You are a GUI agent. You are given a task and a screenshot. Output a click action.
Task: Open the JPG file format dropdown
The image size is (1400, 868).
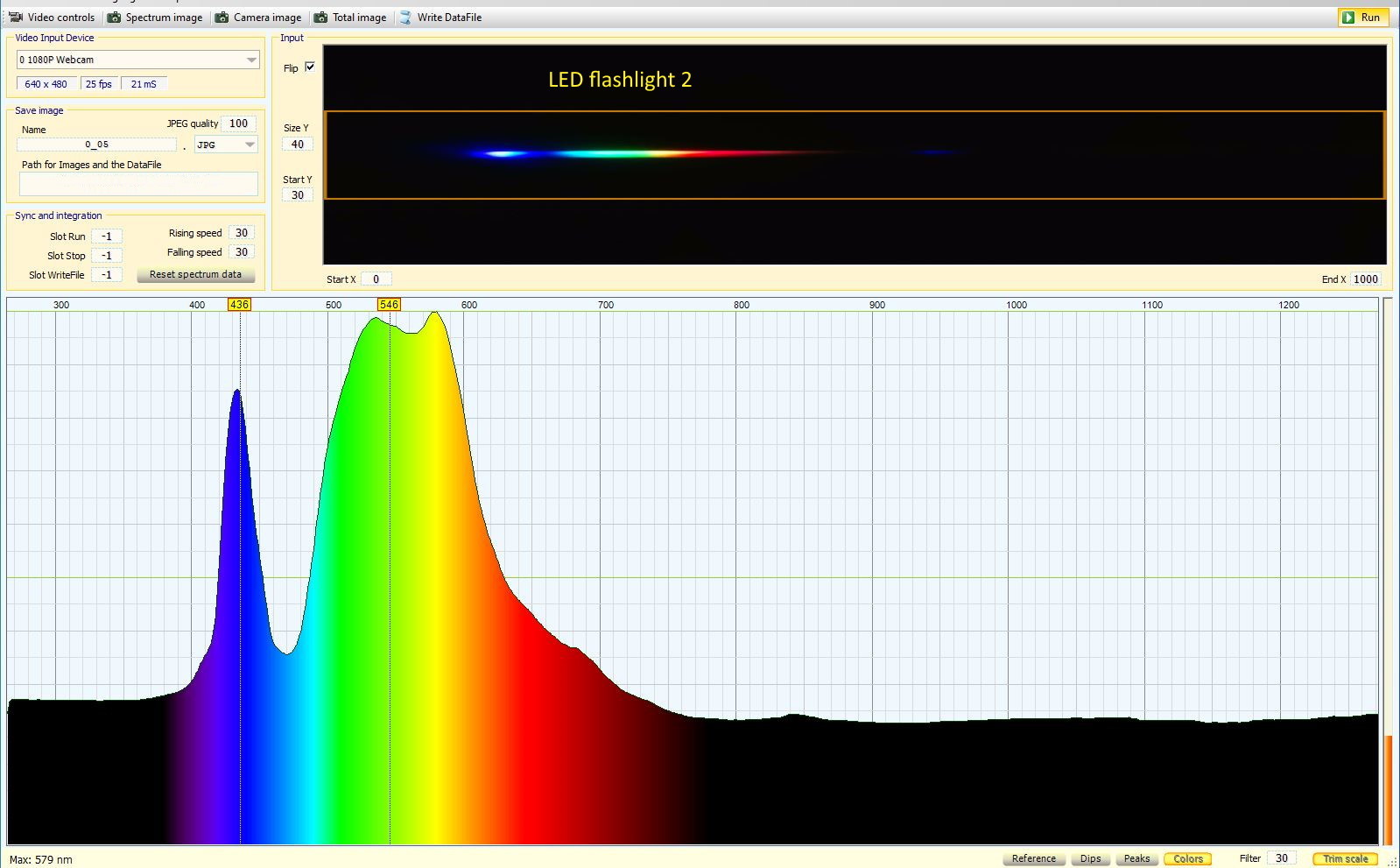(x=226, y=145)
